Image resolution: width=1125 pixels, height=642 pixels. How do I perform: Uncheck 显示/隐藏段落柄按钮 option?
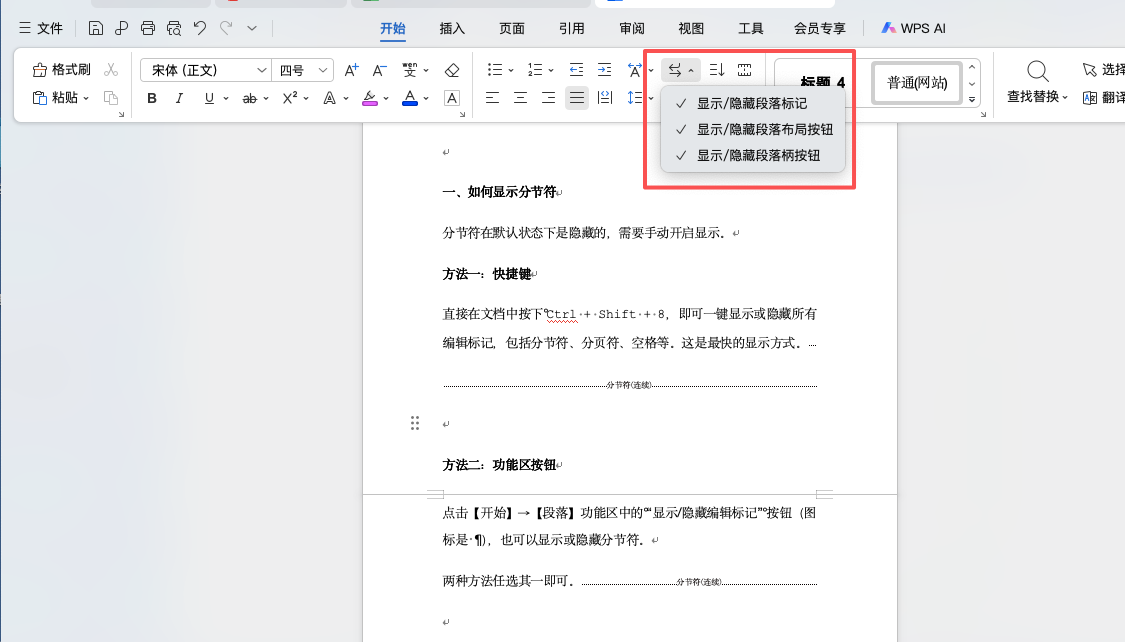tap(752, 155)
